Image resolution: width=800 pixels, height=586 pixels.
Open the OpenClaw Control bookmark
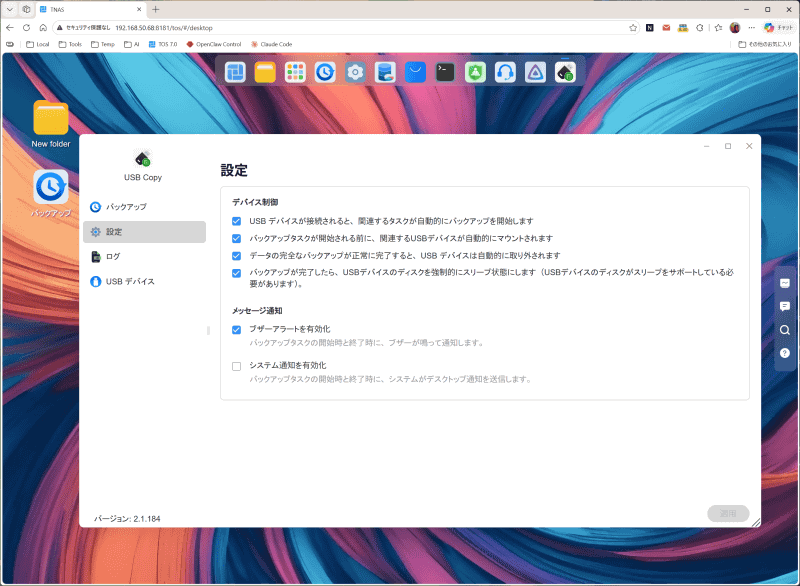click(x=214, y=44)
